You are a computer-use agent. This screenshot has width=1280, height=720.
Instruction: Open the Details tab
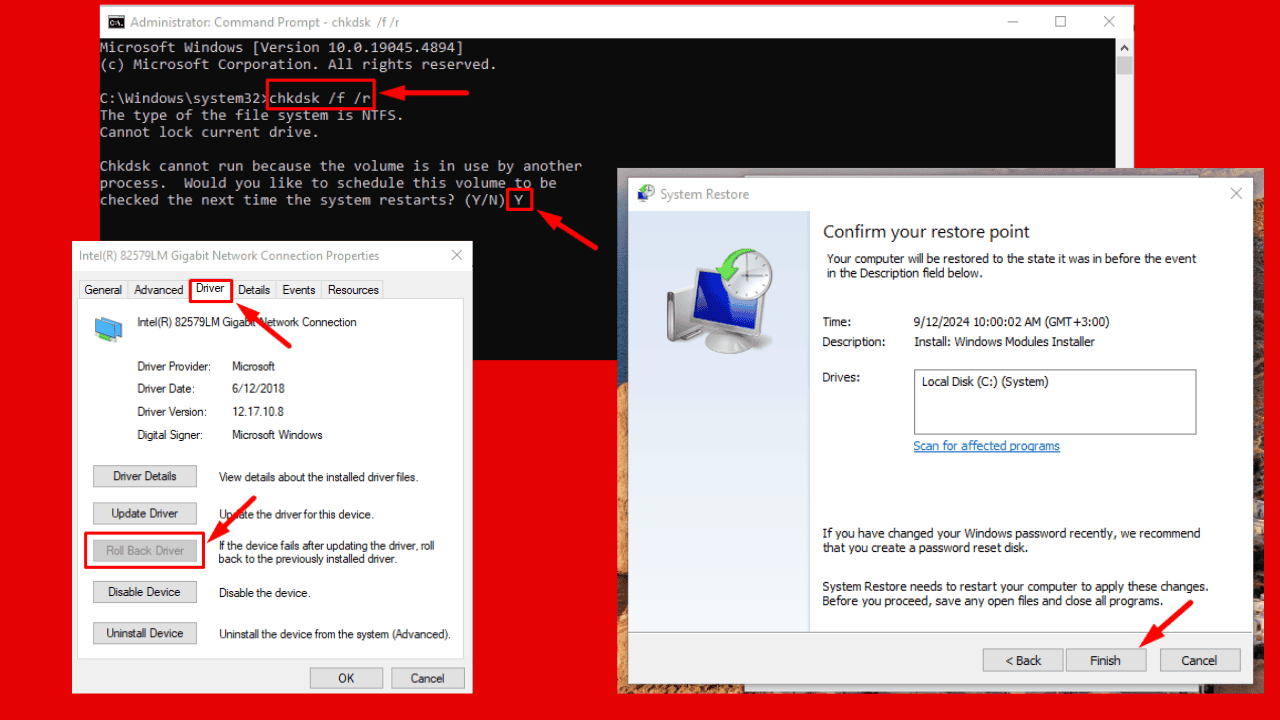pos(253,289)
